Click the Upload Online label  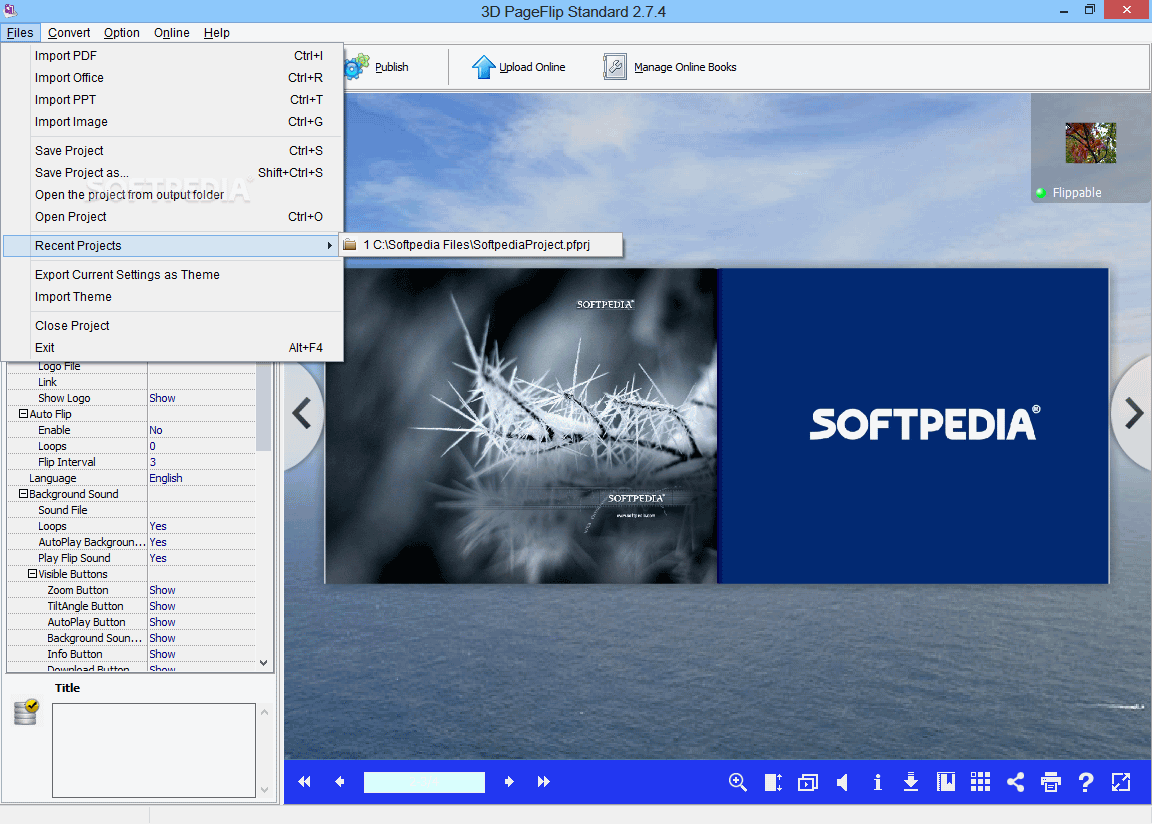532,67
